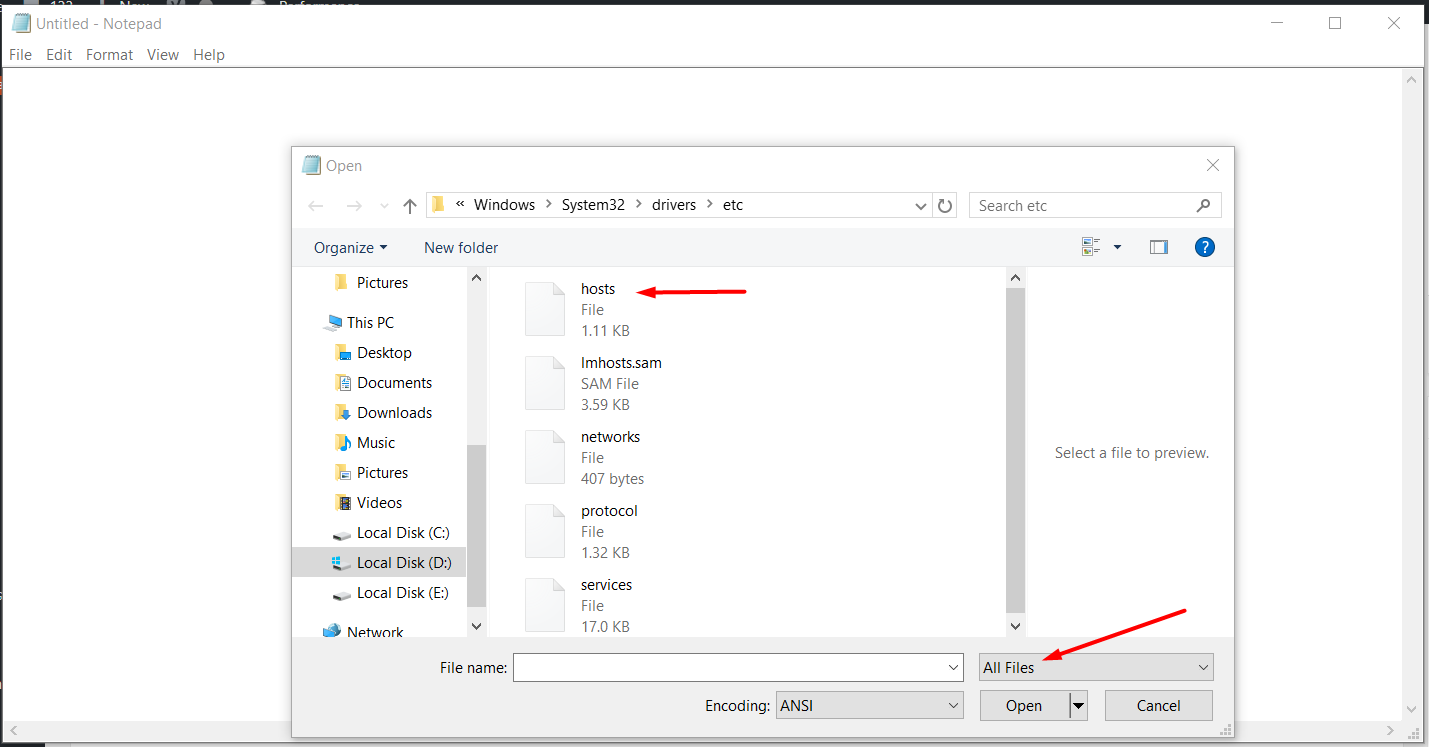Viewport: 1429px width, 747px height.
Task: Click the View menu in Notepad
Action: pos(162,55)
